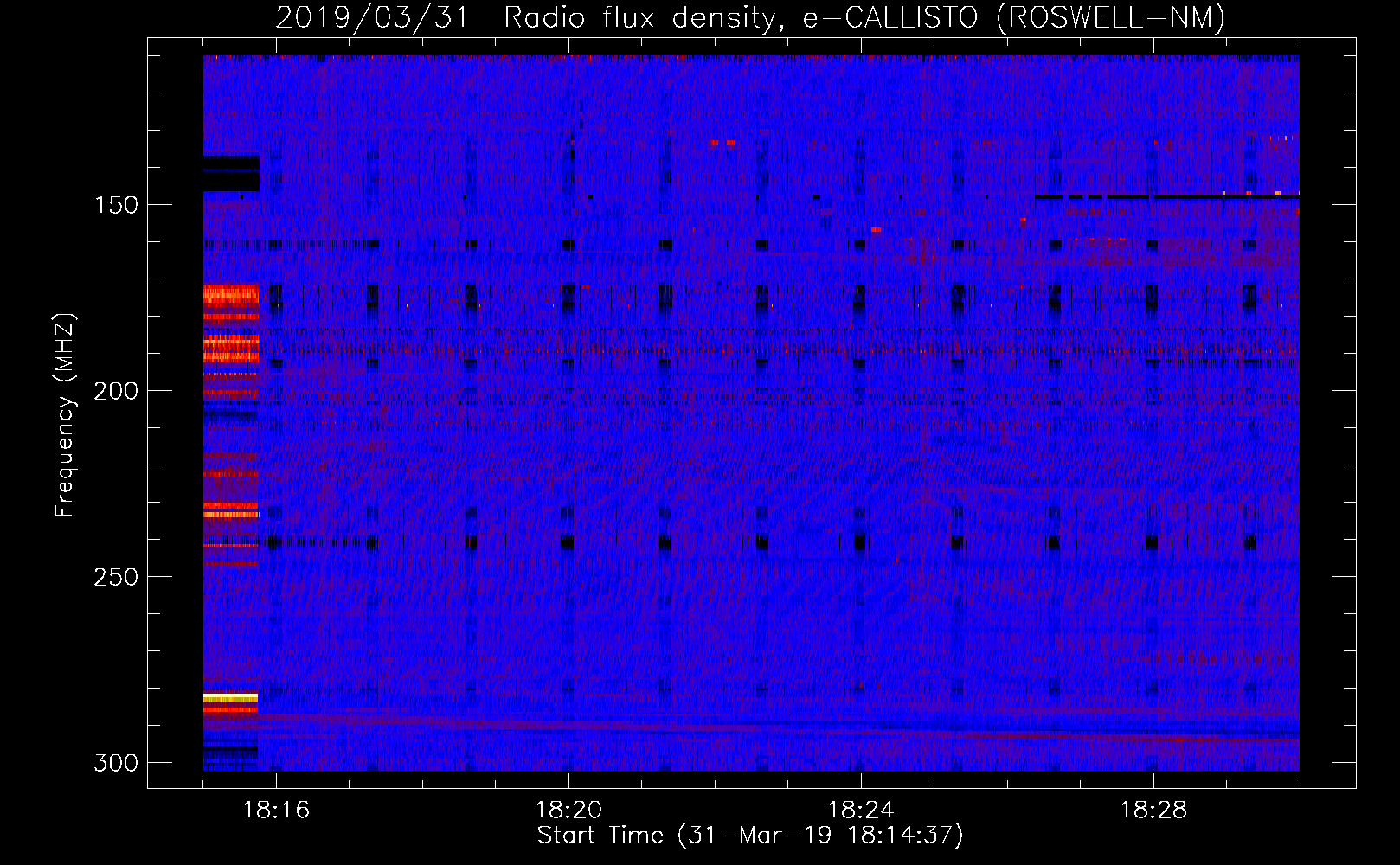Click the 18:16 time tick label
The image size is (1400, 865).
(x=276, y=810)
